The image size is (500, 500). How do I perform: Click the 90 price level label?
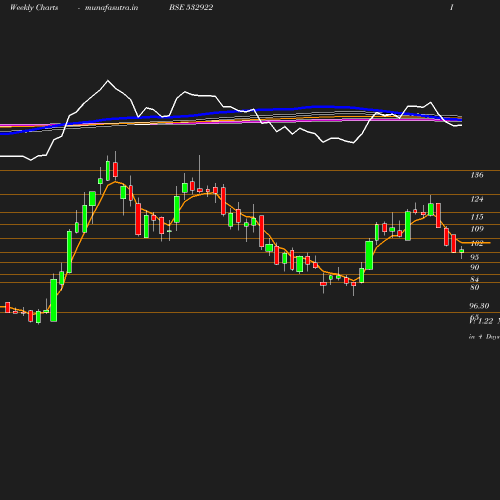[475, 267]
